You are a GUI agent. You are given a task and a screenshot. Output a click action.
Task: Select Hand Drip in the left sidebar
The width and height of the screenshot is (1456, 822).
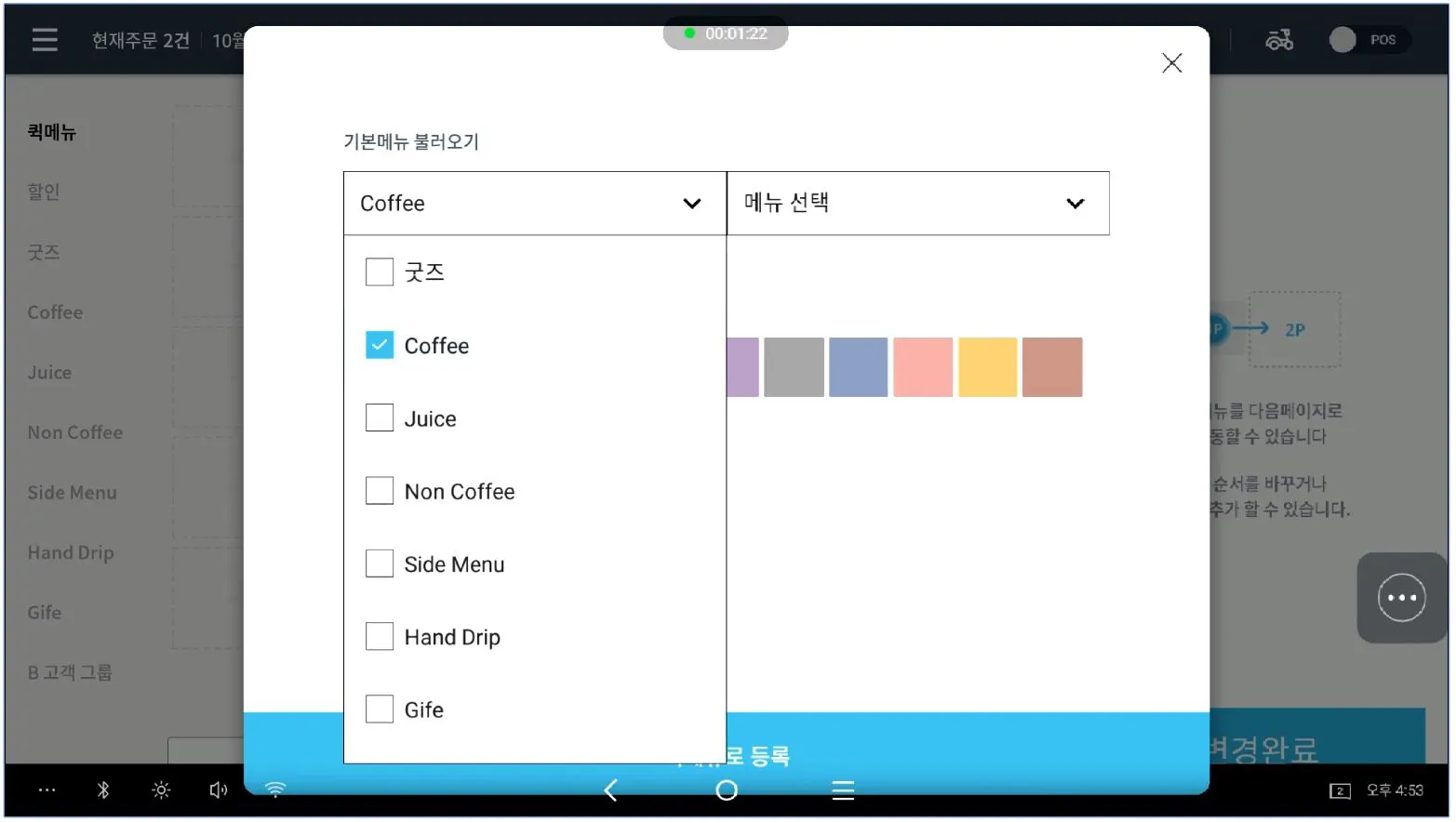click(x=71, y=552)
